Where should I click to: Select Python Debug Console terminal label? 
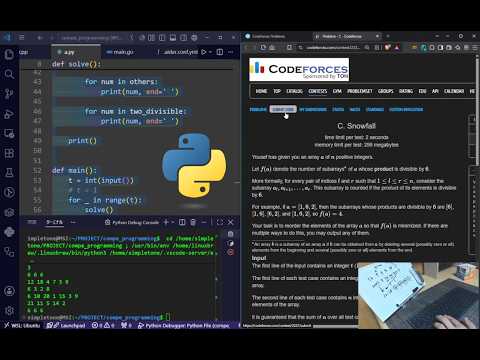pyautogui.click(x=132, y=222)
